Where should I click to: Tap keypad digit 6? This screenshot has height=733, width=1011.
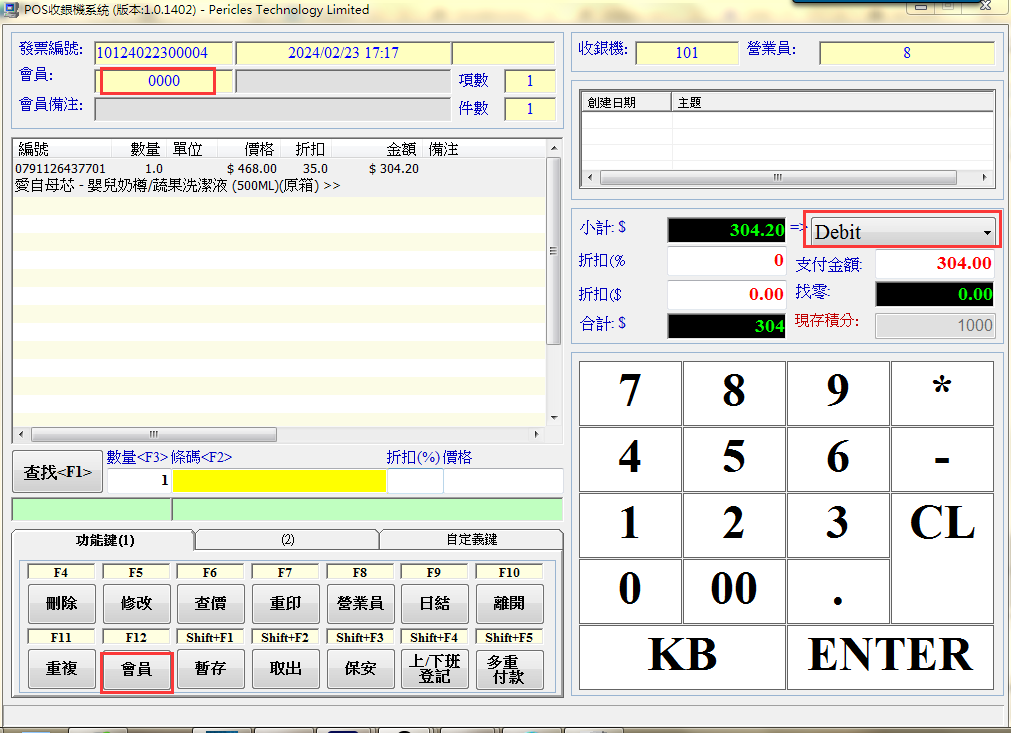coord(838,458)
